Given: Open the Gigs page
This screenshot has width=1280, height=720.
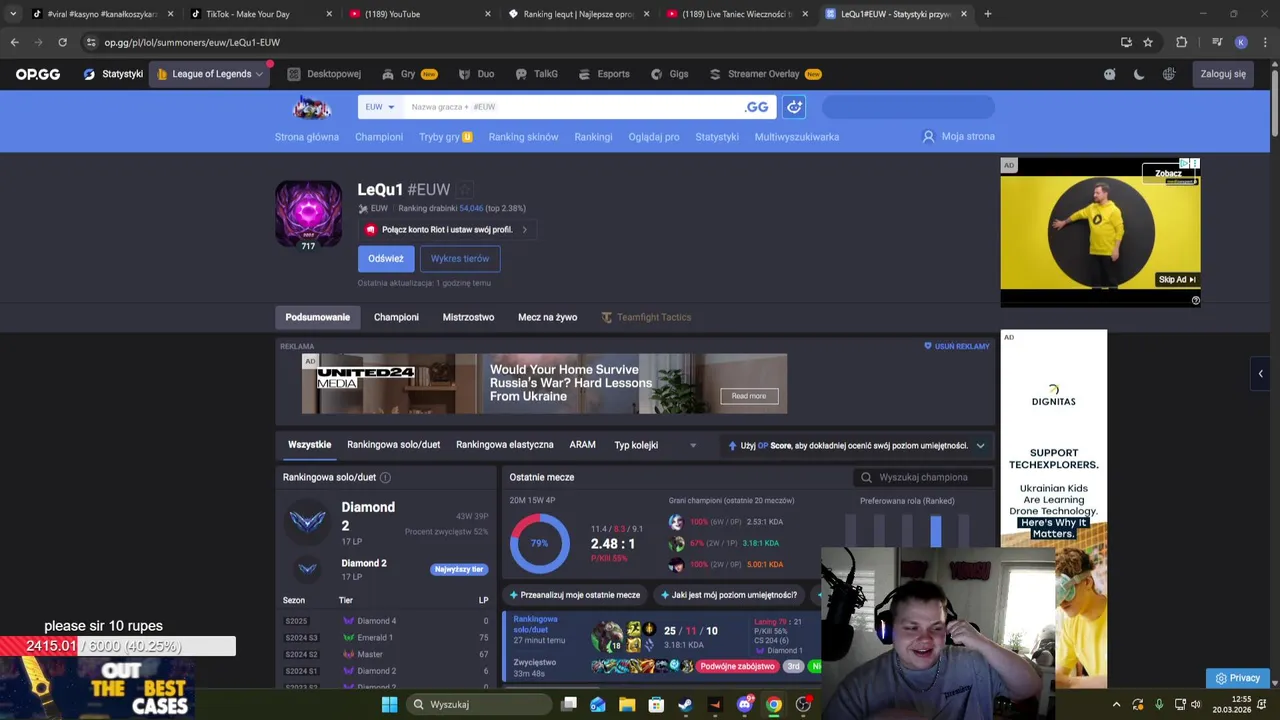Looking at the screenshot, I should click(670, 74).
